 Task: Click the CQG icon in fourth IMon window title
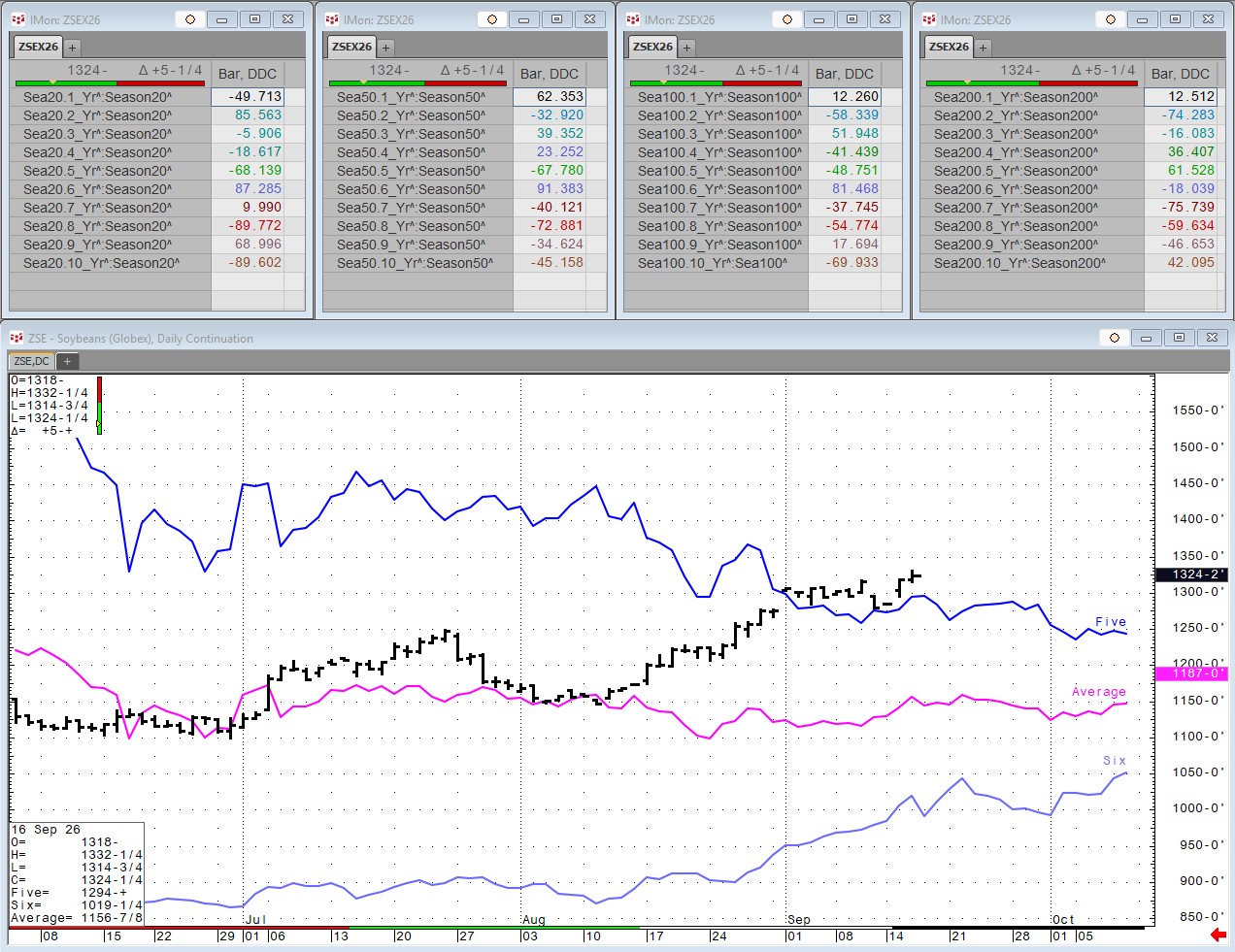point(929,19)
